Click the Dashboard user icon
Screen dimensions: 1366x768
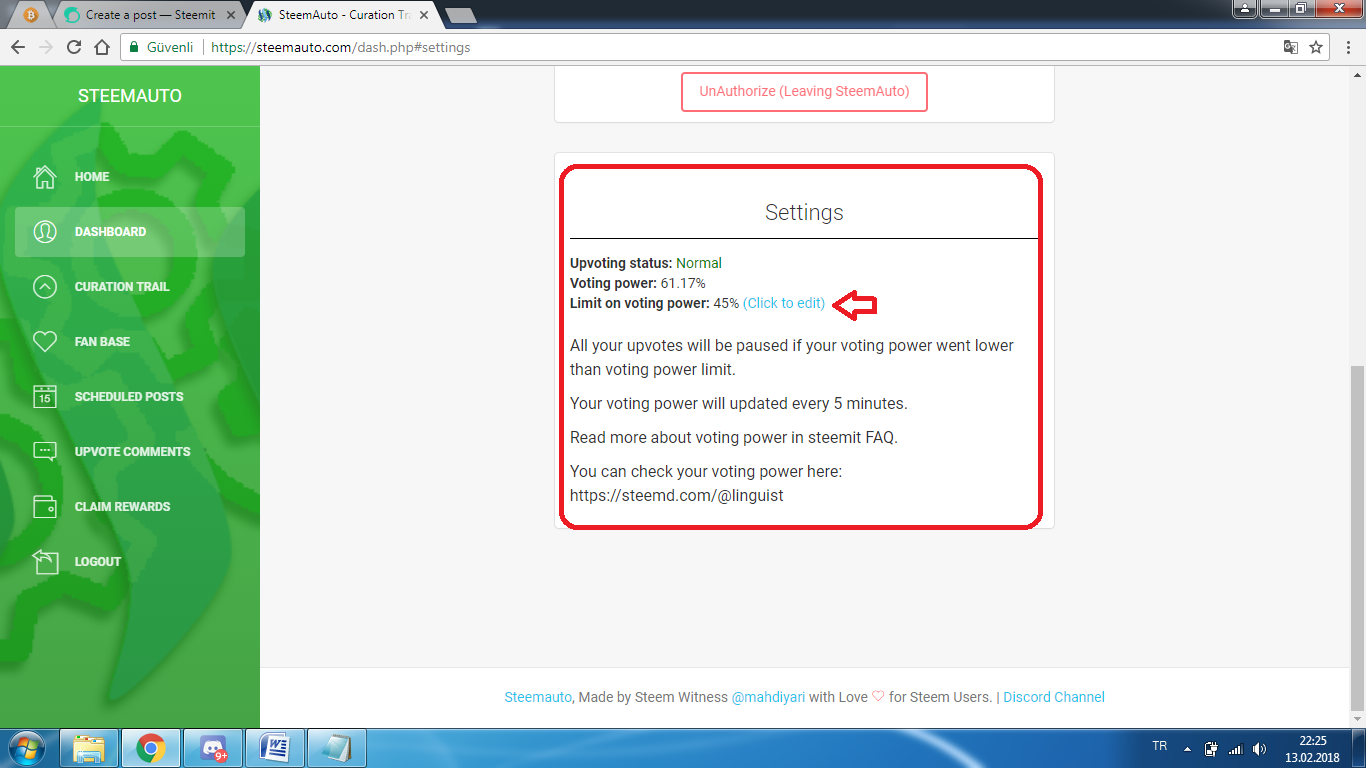pos(45,232)
